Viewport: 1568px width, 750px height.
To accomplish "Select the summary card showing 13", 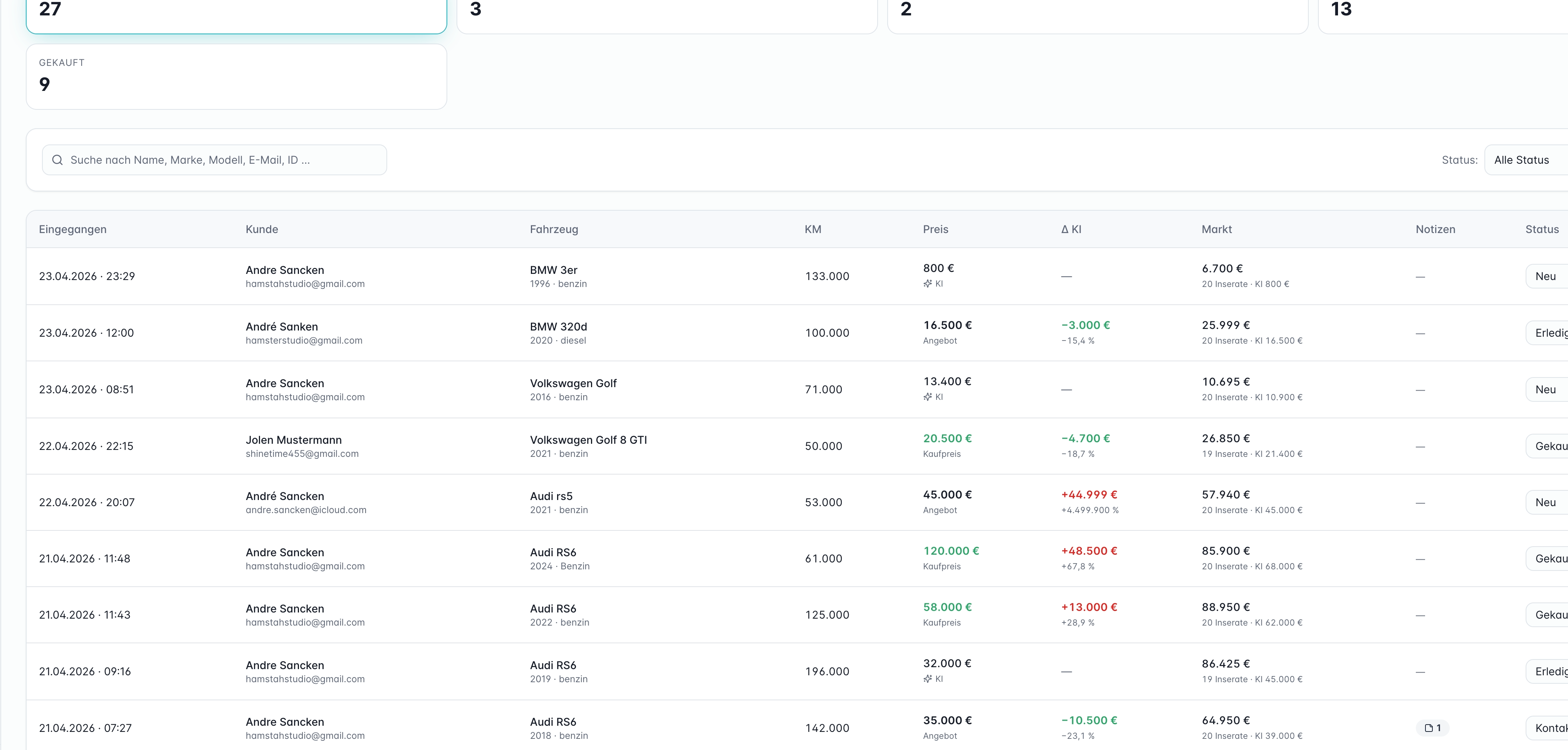I will [1443, 17].
